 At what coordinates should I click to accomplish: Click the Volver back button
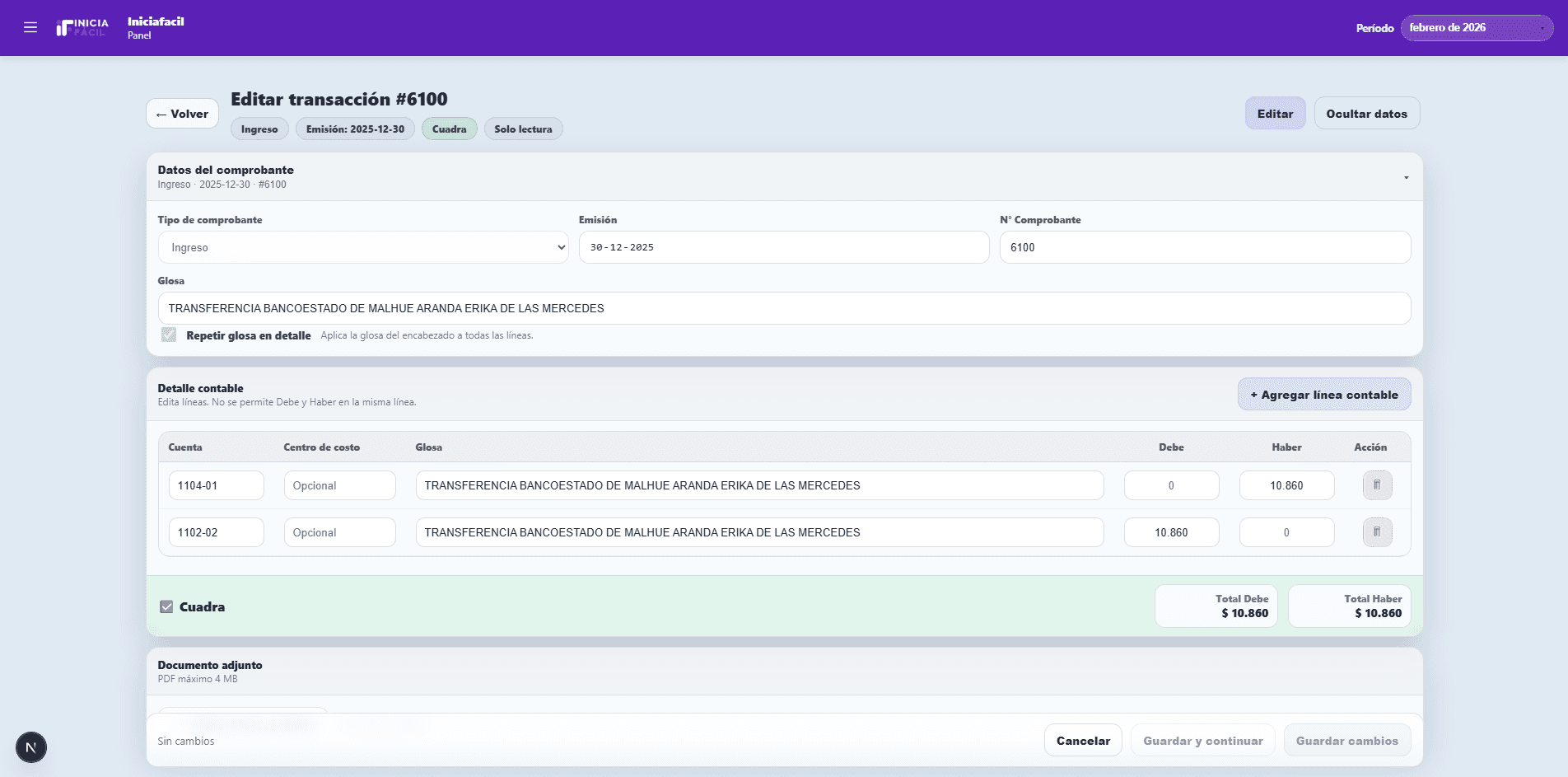coord(182,114)
